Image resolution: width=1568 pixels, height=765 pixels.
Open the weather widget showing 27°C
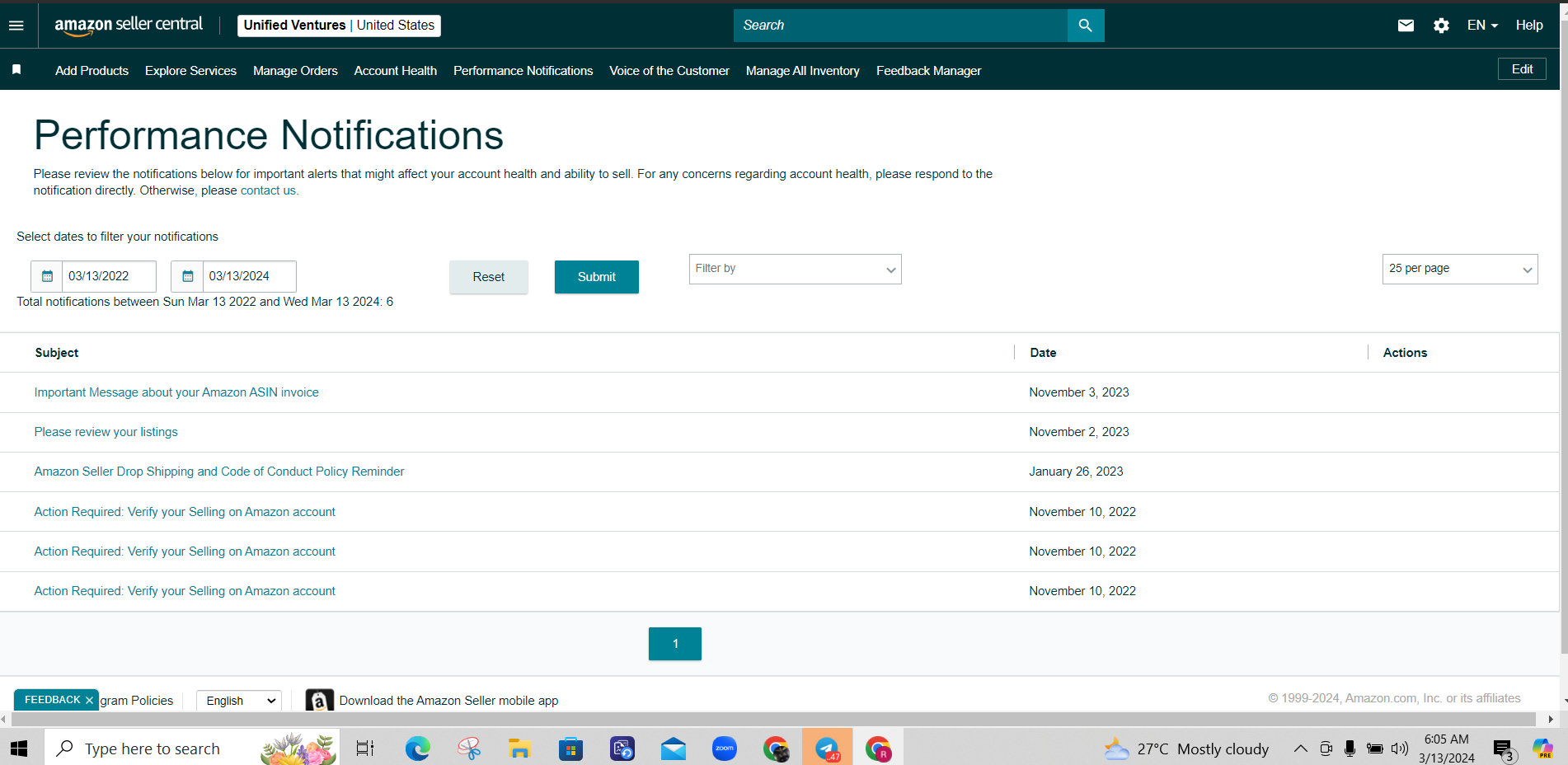[1187, 749]
